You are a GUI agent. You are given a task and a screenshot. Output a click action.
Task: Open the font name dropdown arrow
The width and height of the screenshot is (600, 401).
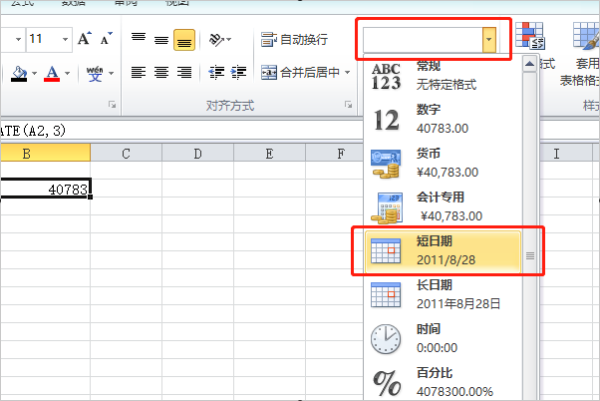coord(18,39)
